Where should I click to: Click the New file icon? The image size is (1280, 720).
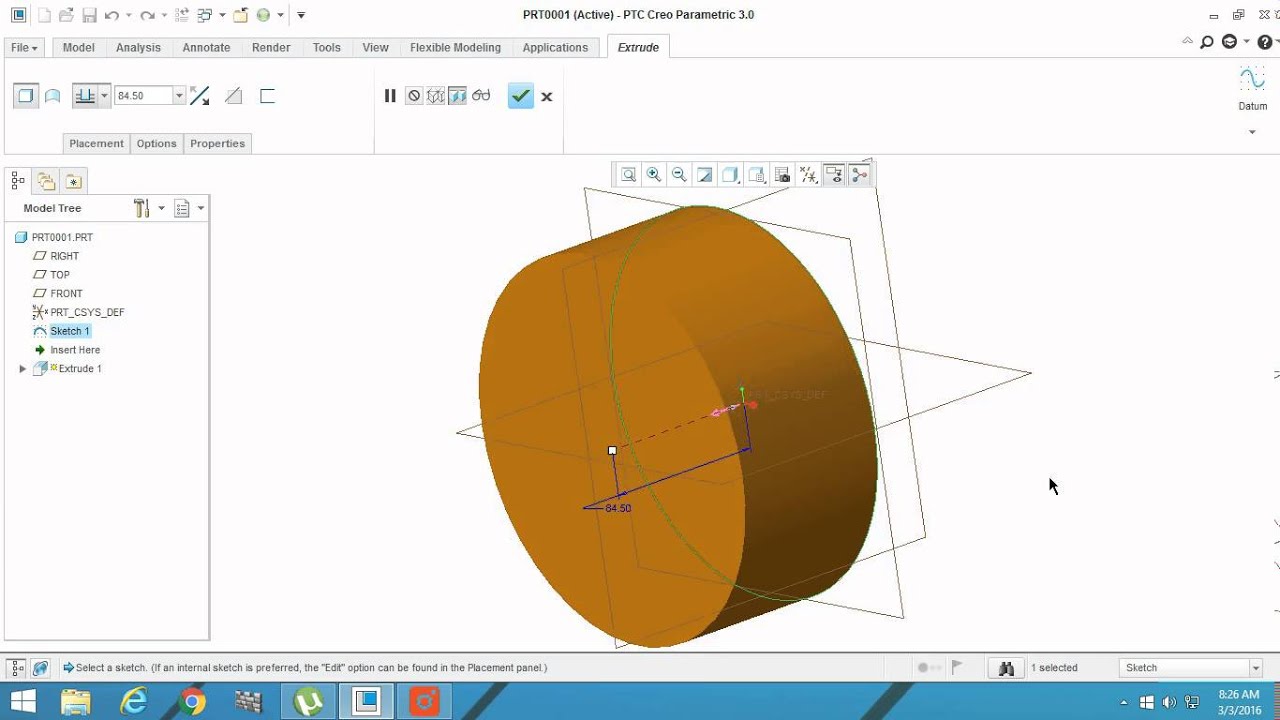click(44, 15)
